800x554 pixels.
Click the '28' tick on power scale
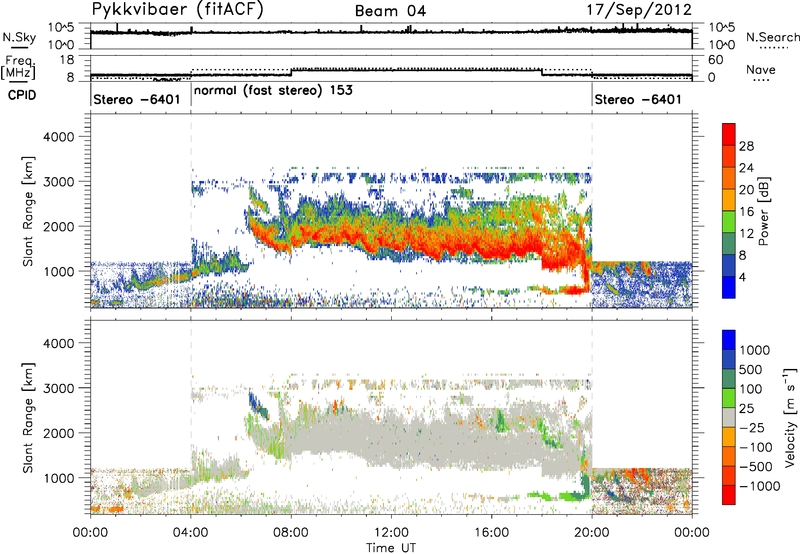point(746,146)
